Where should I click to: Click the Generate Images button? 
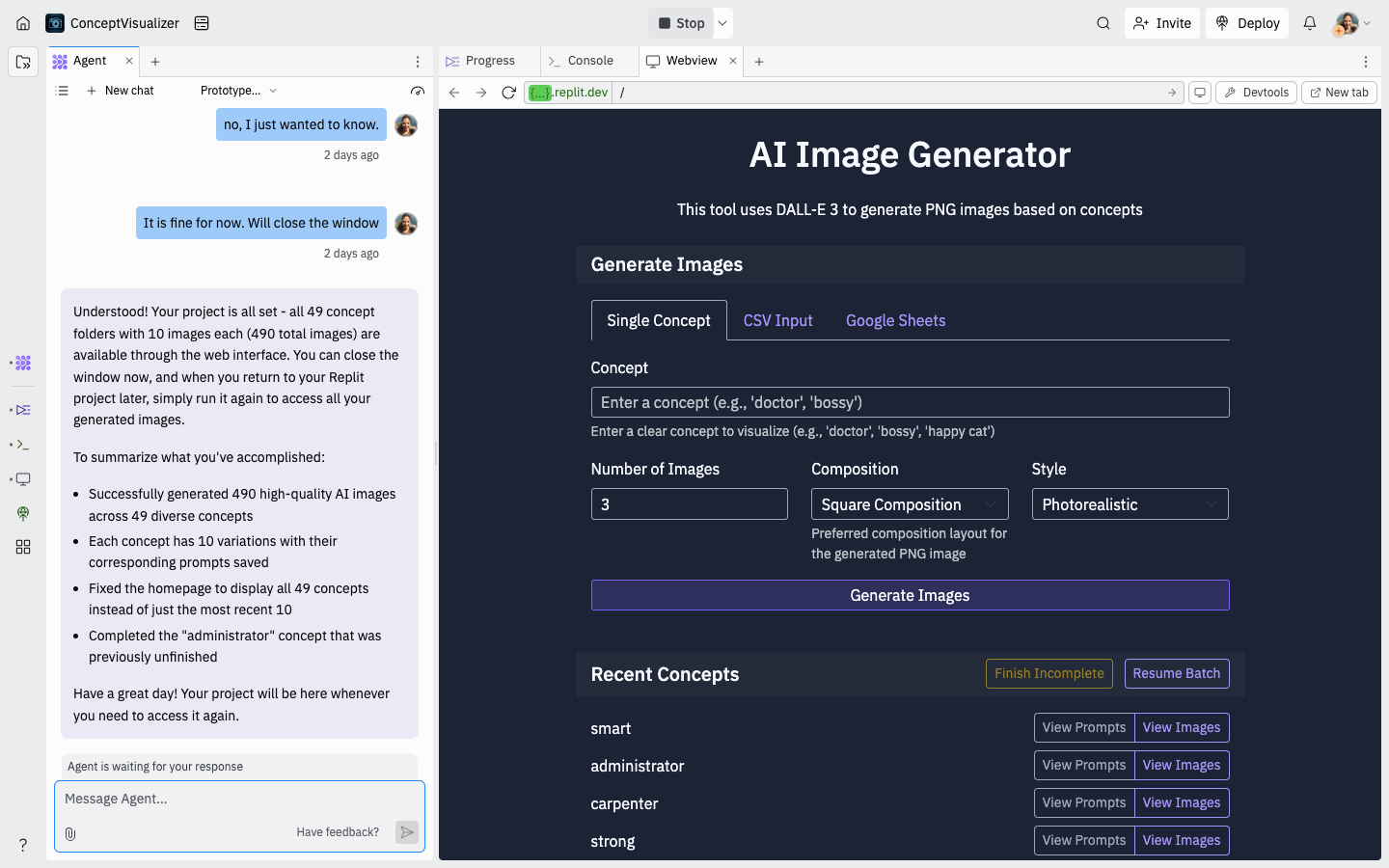[910, 595]
